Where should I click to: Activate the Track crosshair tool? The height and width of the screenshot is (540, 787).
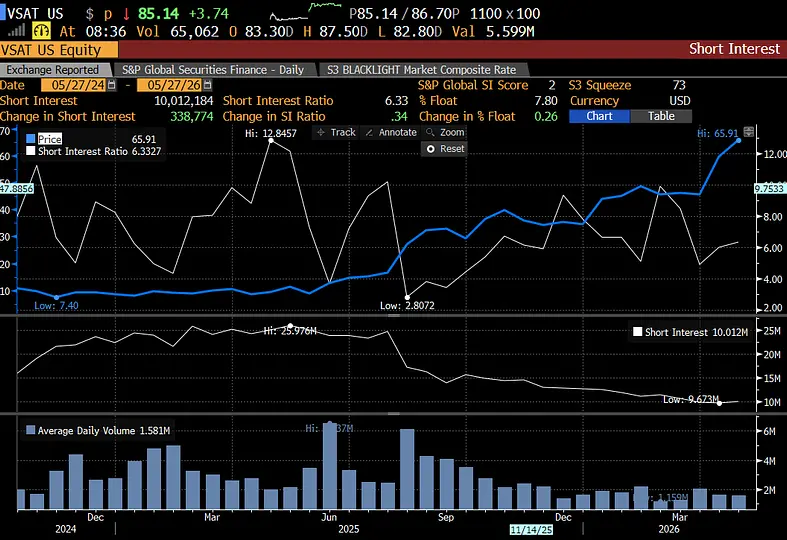tap(336, 132)
